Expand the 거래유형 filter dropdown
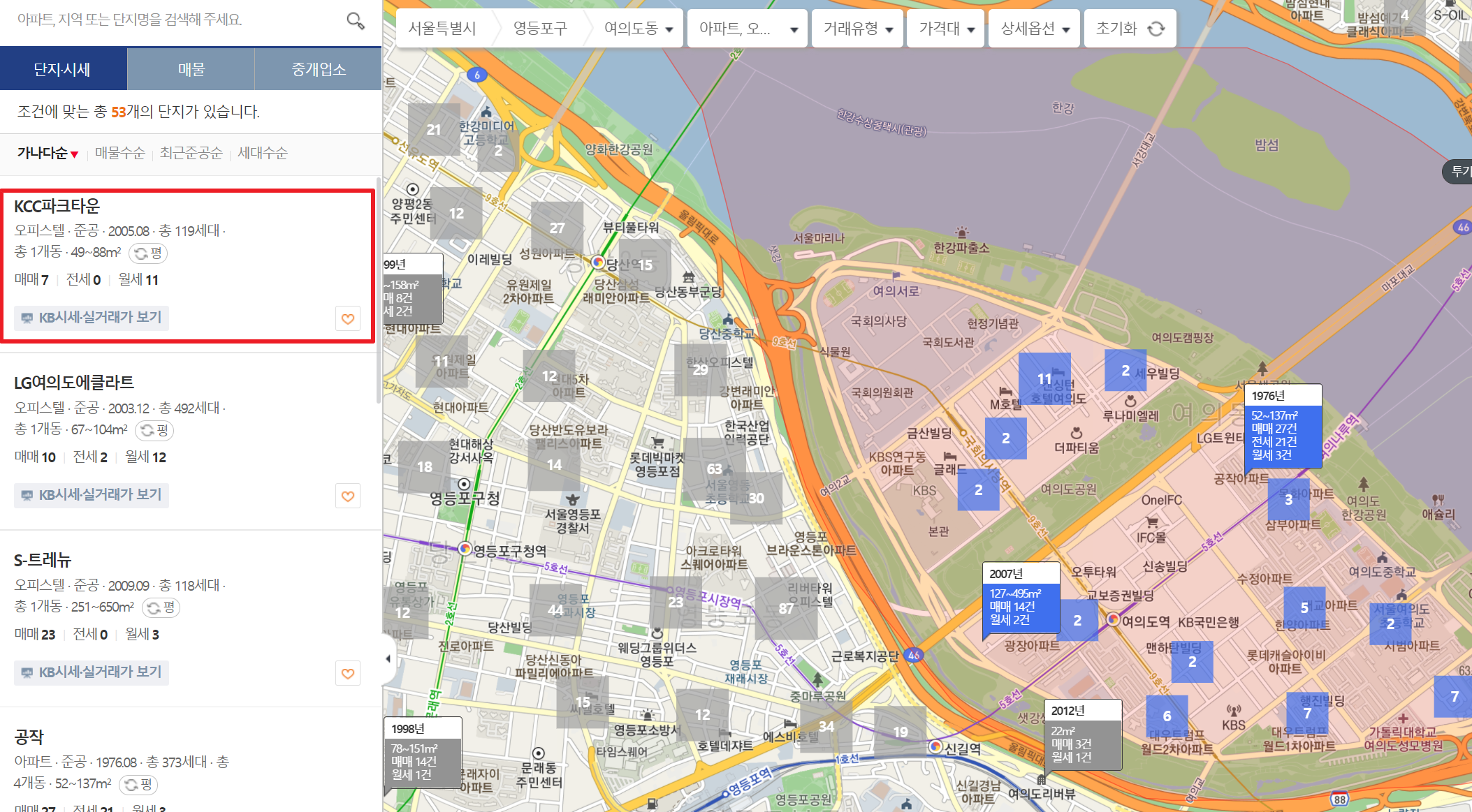The height and width of the screenshot is (812, 1472). pyautogui.click(x=857, y=29)
